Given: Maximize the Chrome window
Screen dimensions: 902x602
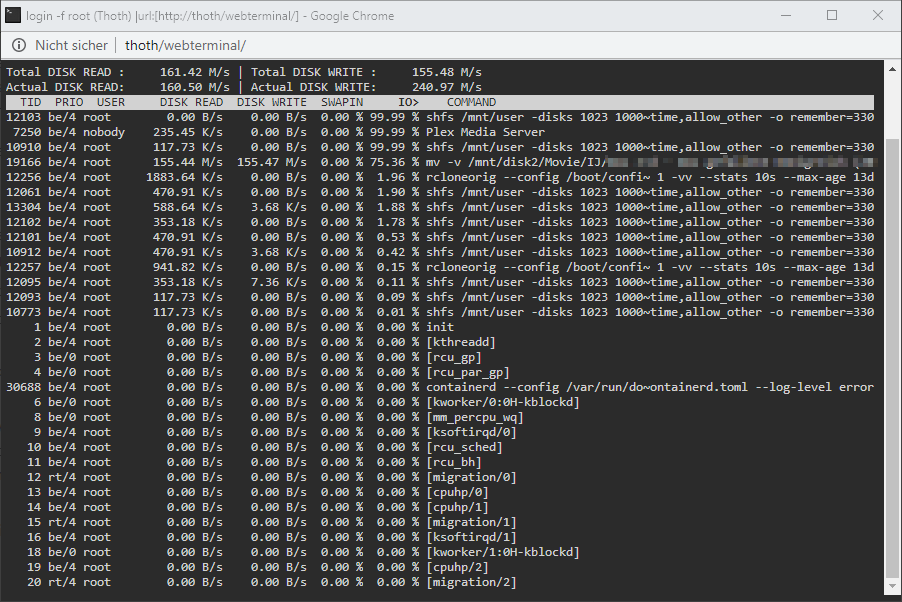Looking at the screenshot, I should coord(832,15).
